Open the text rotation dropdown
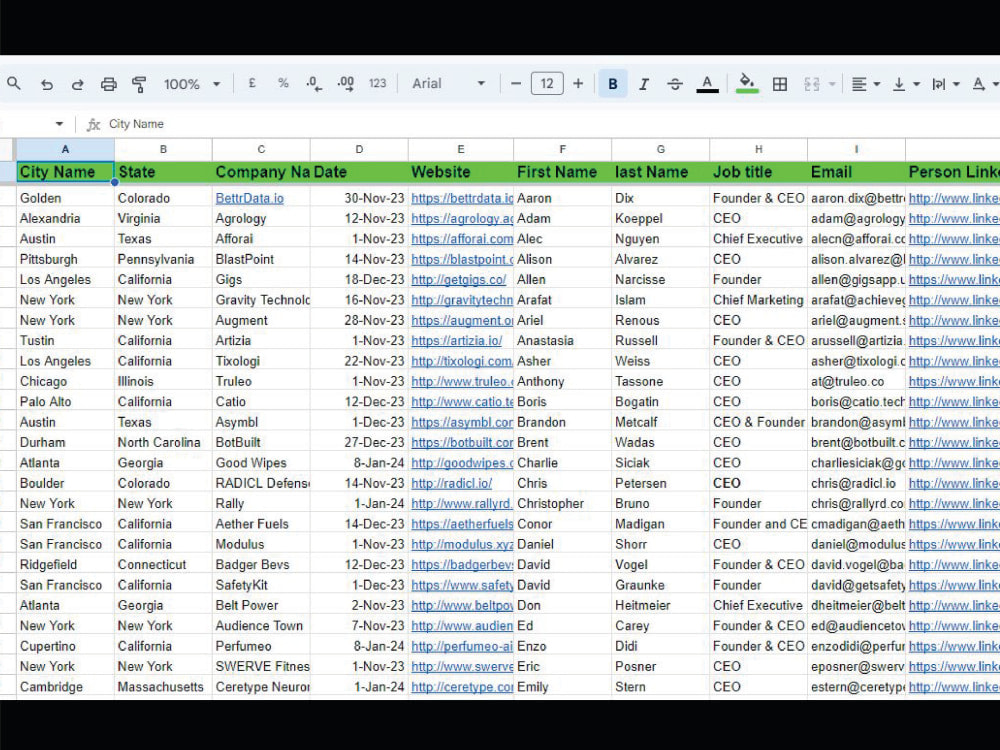This screenshot has width=1000, height=750. 985,84
